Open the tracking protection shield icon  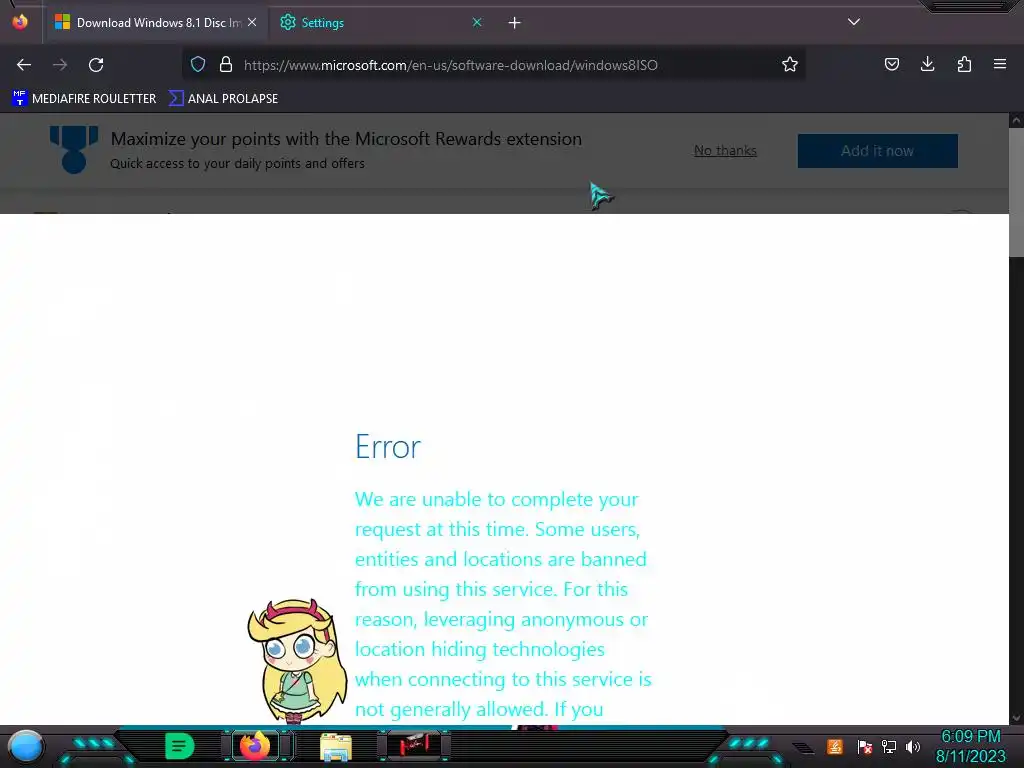198,65
